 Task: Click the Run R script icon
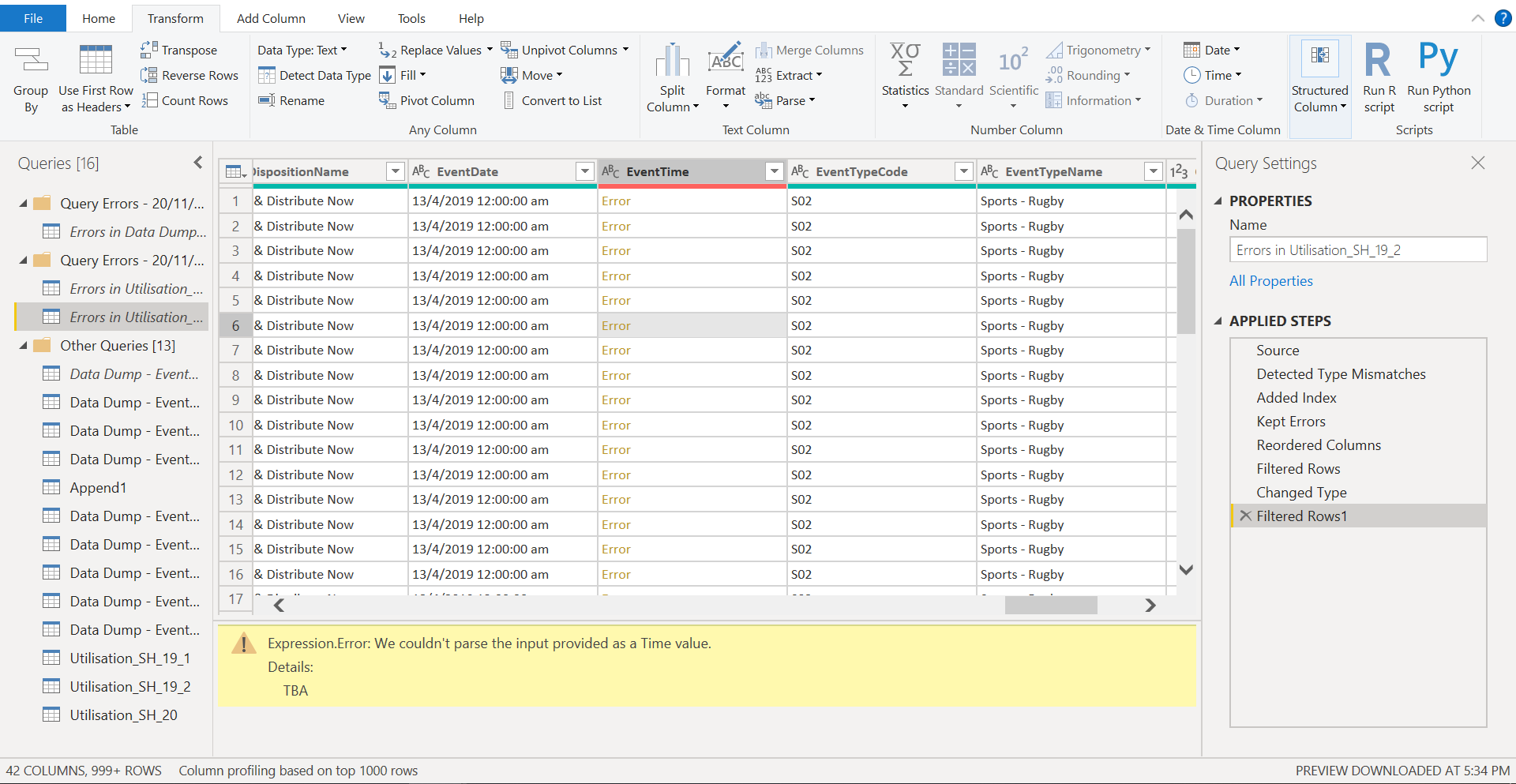click(1379, 60)
